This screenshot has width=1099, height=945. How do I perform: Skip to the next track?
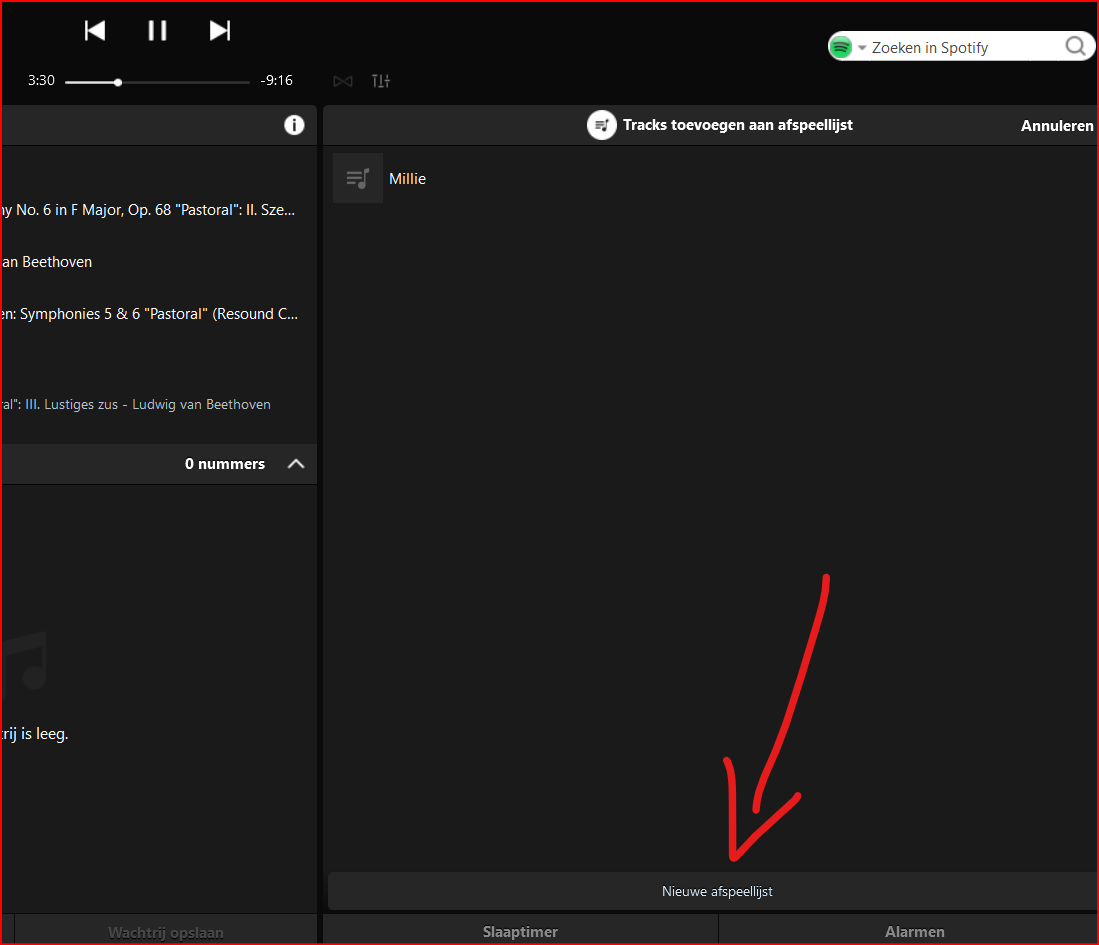[x=220, y=31]
